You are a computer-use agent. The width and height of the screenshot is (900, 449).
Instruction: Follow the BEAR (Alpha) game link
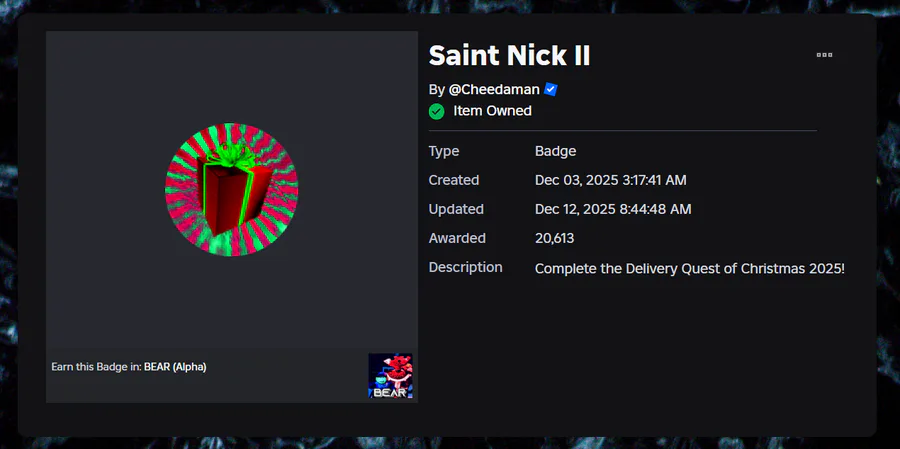pos(175,367)
